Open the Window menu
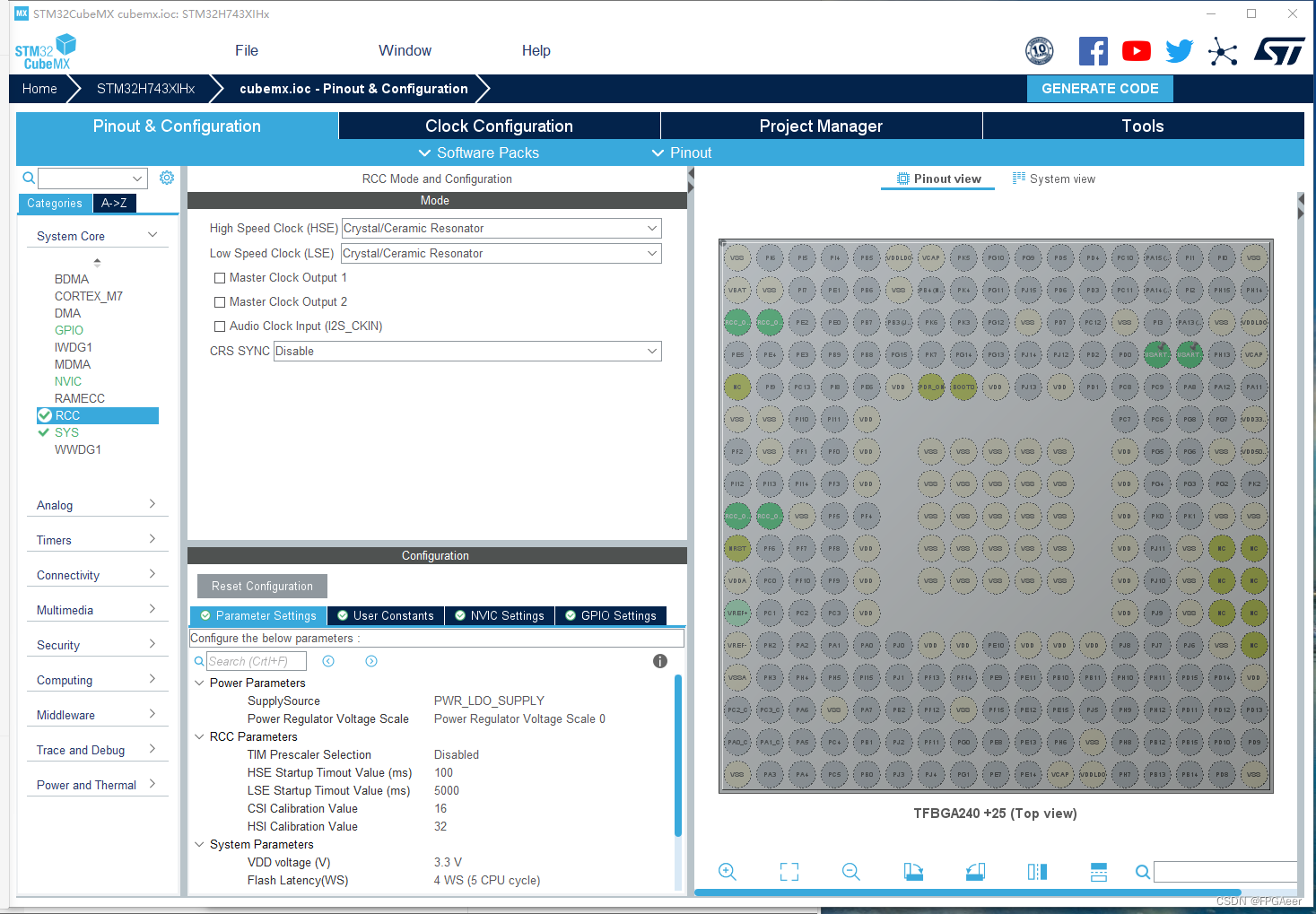The image size is (1316, 914). click(x=405, y=51)
